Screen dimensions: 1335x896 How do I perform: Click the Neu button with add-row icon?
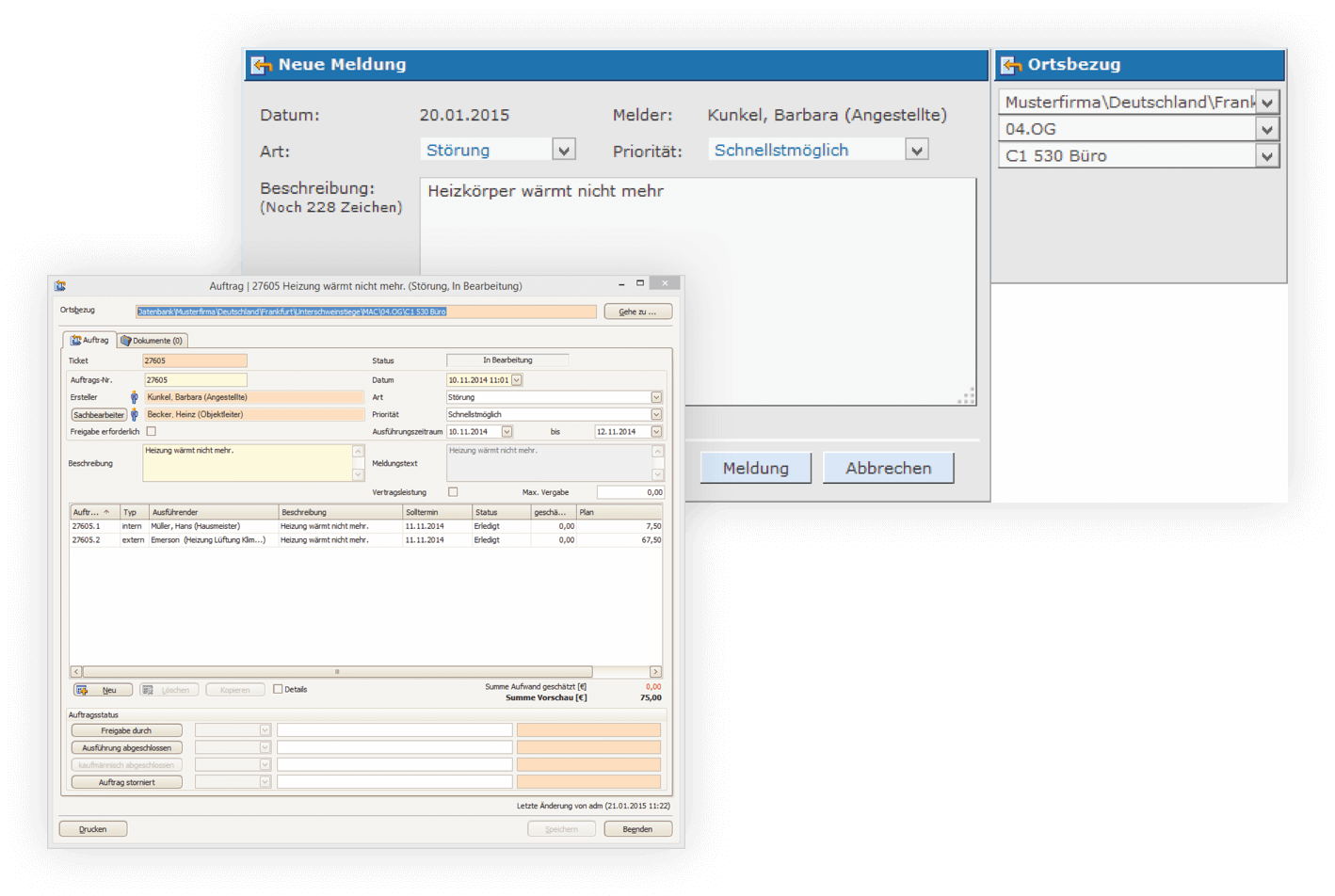click(102, 690)
